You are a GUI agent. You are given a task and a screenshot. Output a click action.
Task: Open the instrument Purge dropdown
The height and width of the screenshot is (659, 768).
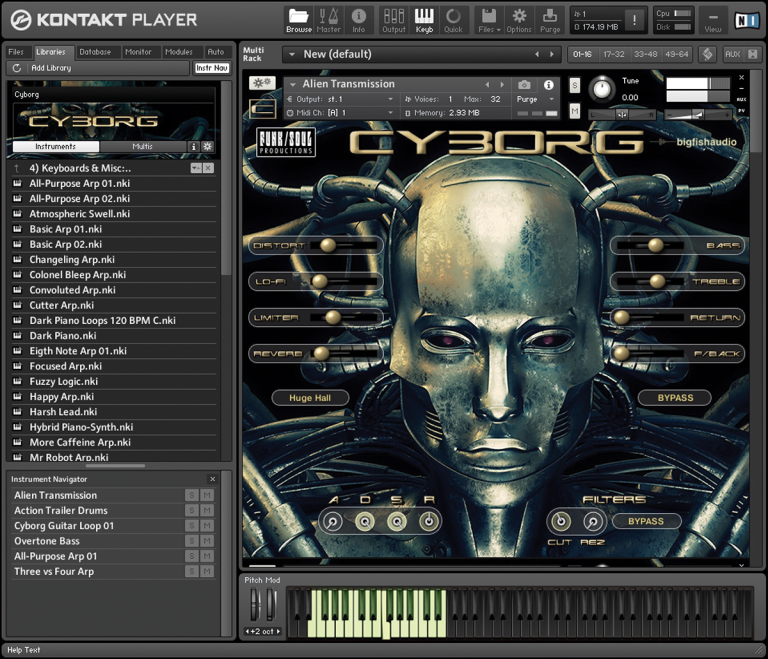coord(536,99)
